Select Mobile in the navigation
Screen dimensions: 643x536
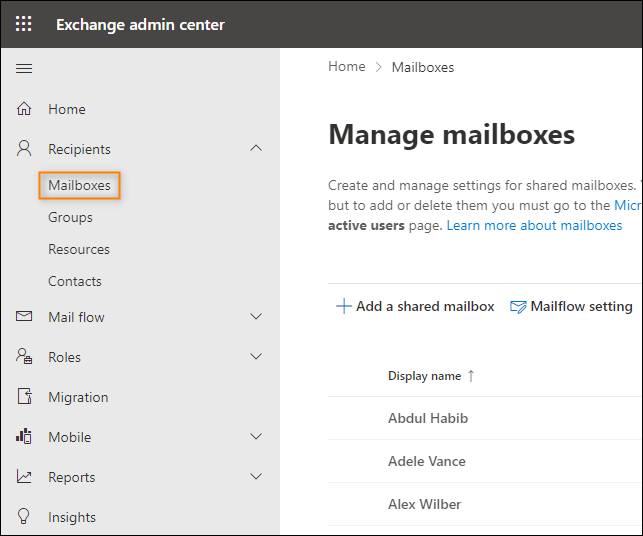point(69,437)
